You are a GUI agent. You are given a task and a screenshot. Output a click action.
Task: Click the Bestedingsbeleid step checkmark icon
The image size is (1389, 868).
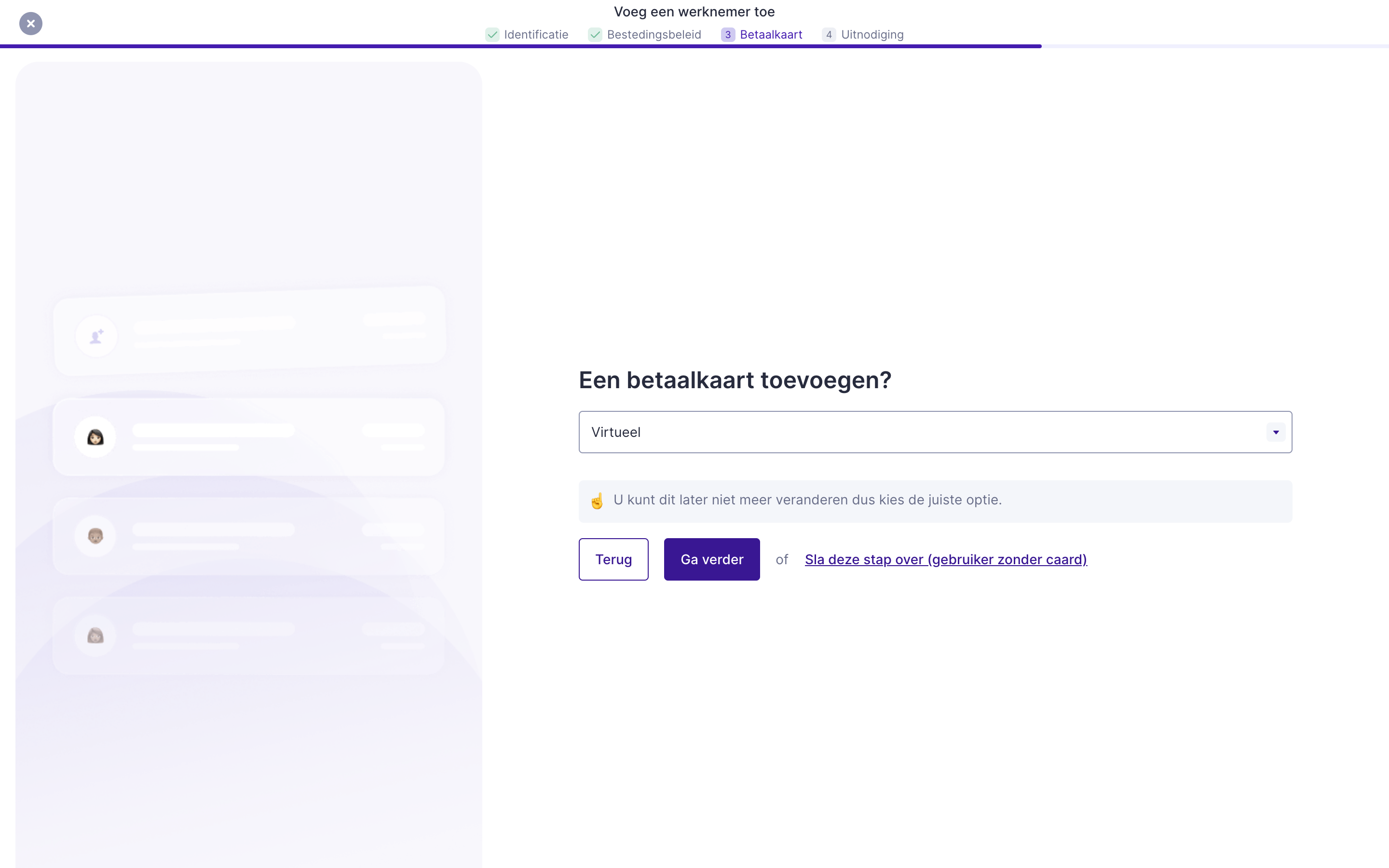click(595, 34)
